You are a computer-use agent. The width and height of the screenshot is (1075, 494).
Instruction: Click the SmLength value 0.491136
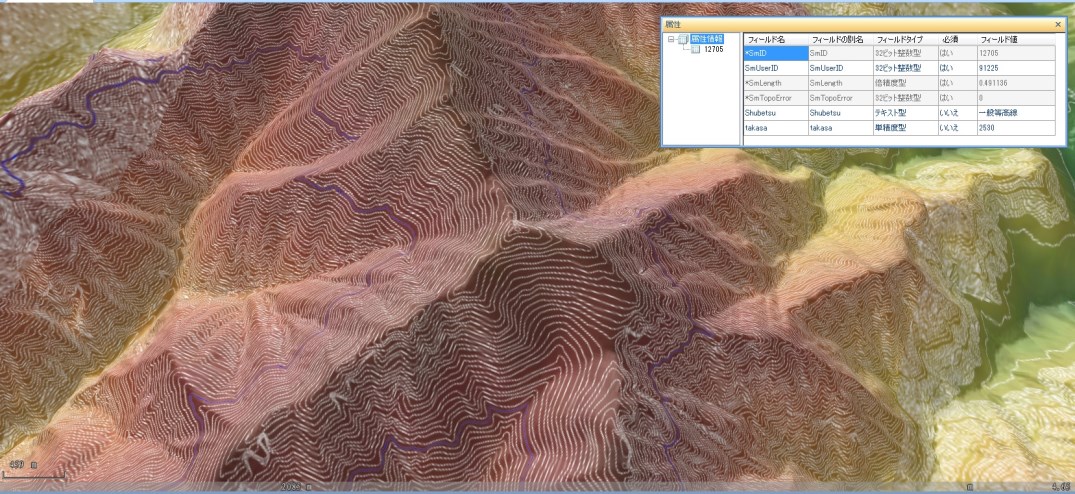[1014, 83]
